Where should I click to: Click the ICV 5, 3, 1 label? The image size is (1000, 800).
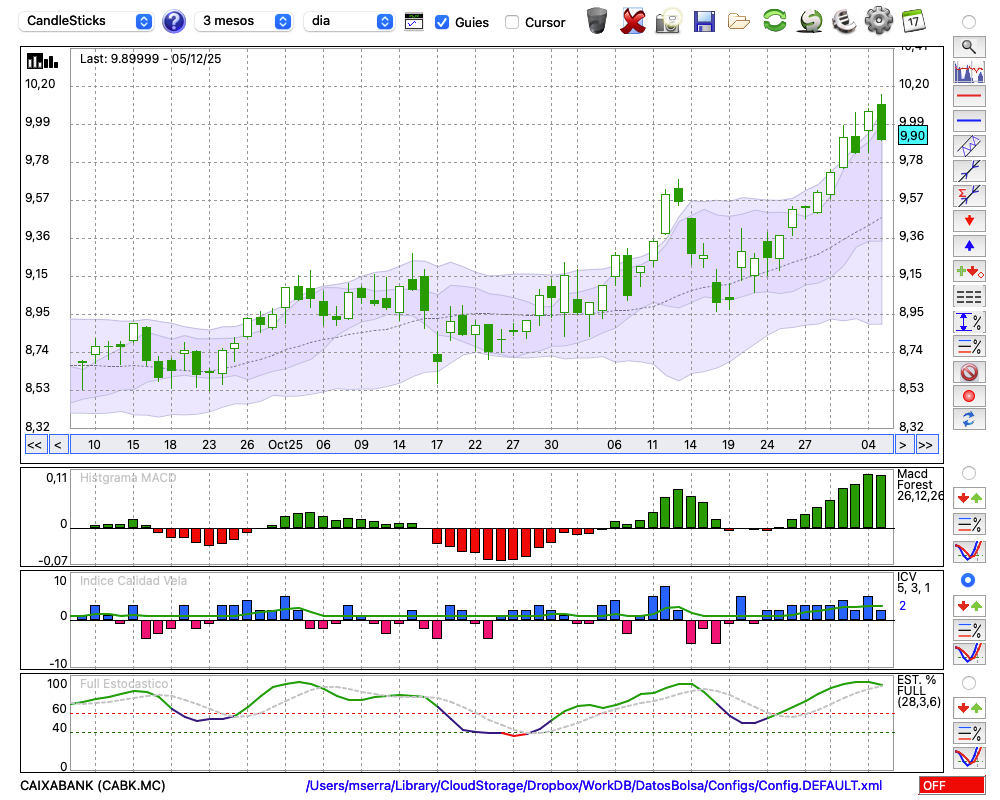pyautogui.click(x=913, y=582)
